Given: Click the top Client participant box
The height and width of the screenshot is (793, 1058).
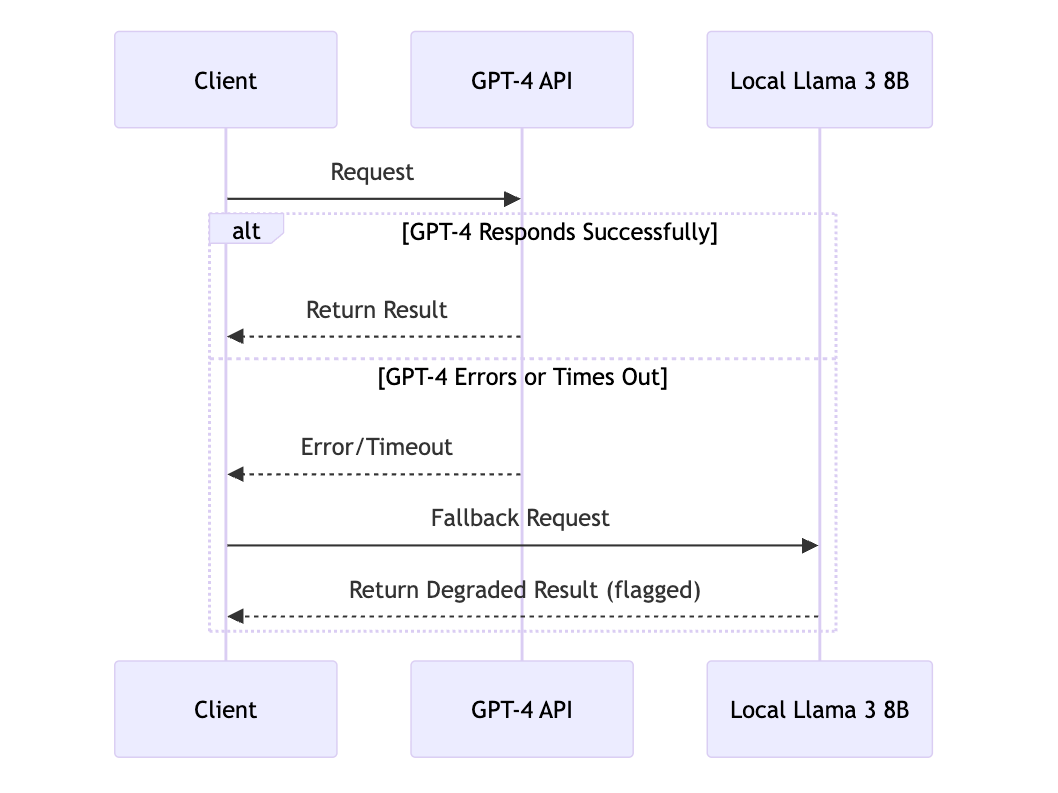Looking at the screenshot, I should coord(225,80).
